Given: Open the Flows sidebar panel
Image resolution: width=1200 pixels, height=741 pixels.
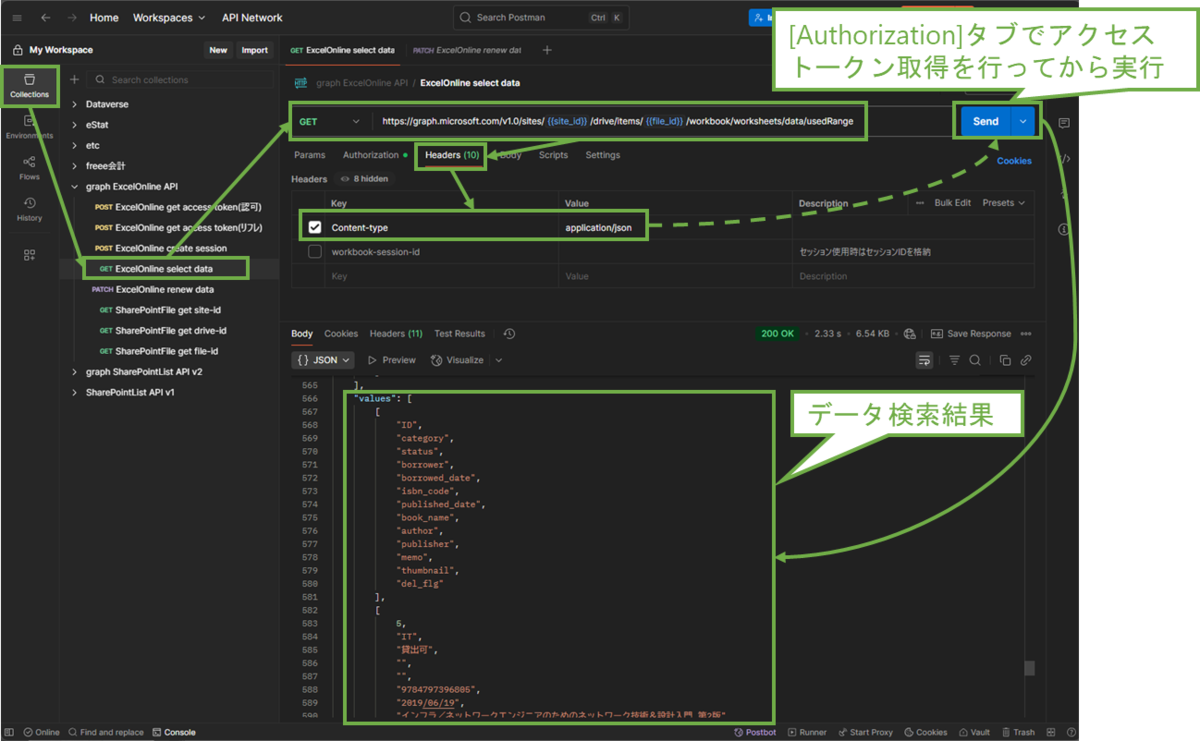Looking at the screenshot, I should click(x=29, y=167).
